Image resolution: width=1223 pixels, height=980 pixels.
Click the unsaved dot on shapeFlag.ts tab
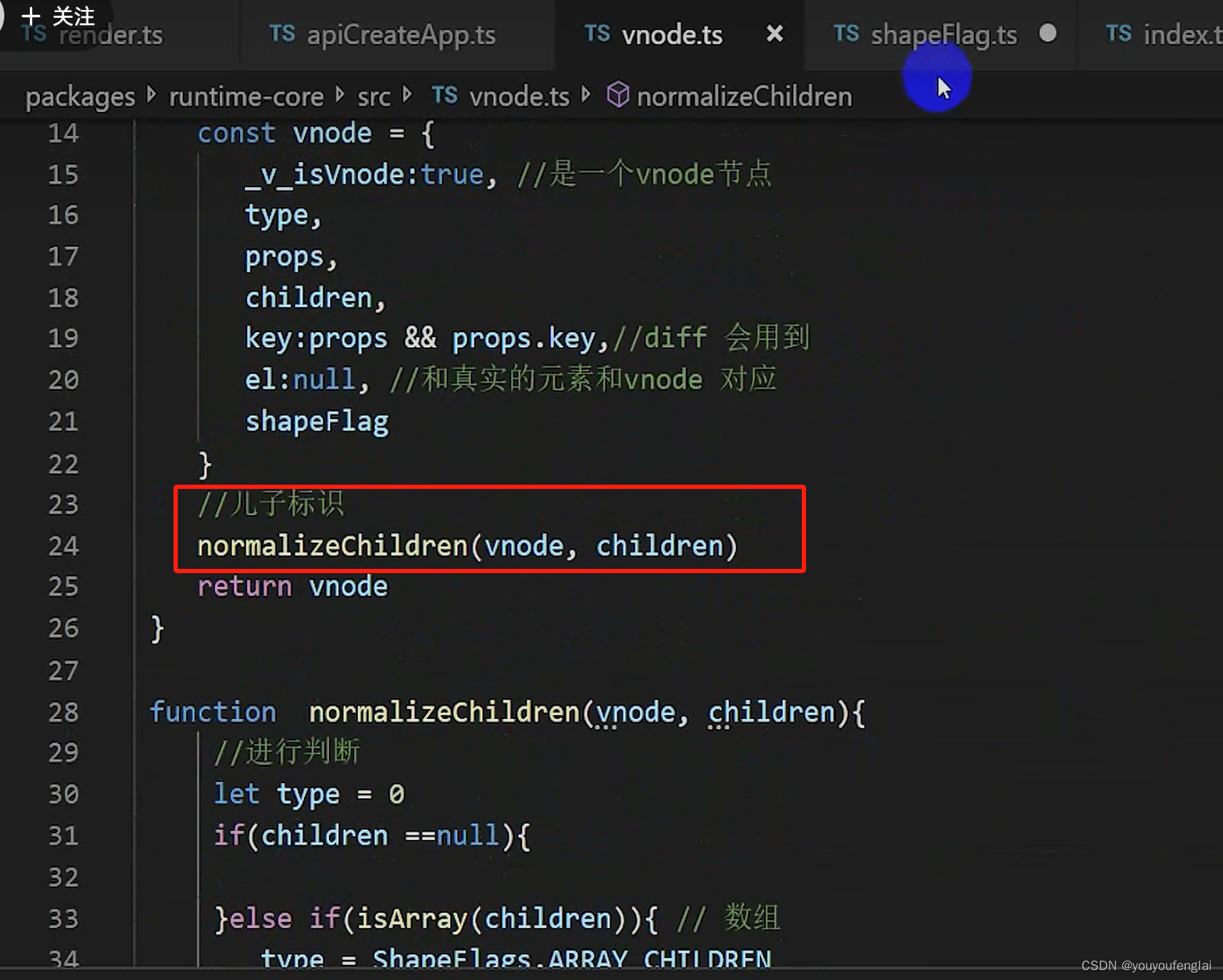pos(1047,33)
